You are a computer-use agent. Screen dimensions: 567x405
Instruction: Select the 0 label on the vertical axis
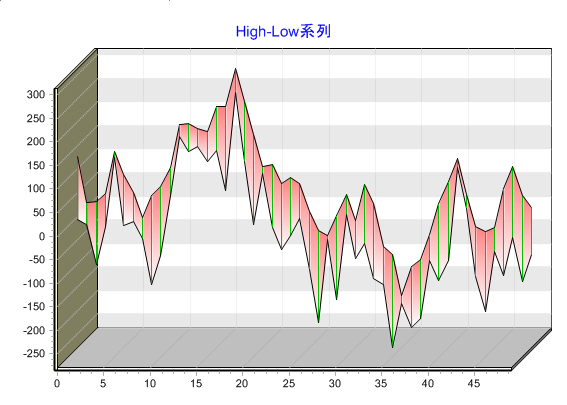click(x=42, y=236)
